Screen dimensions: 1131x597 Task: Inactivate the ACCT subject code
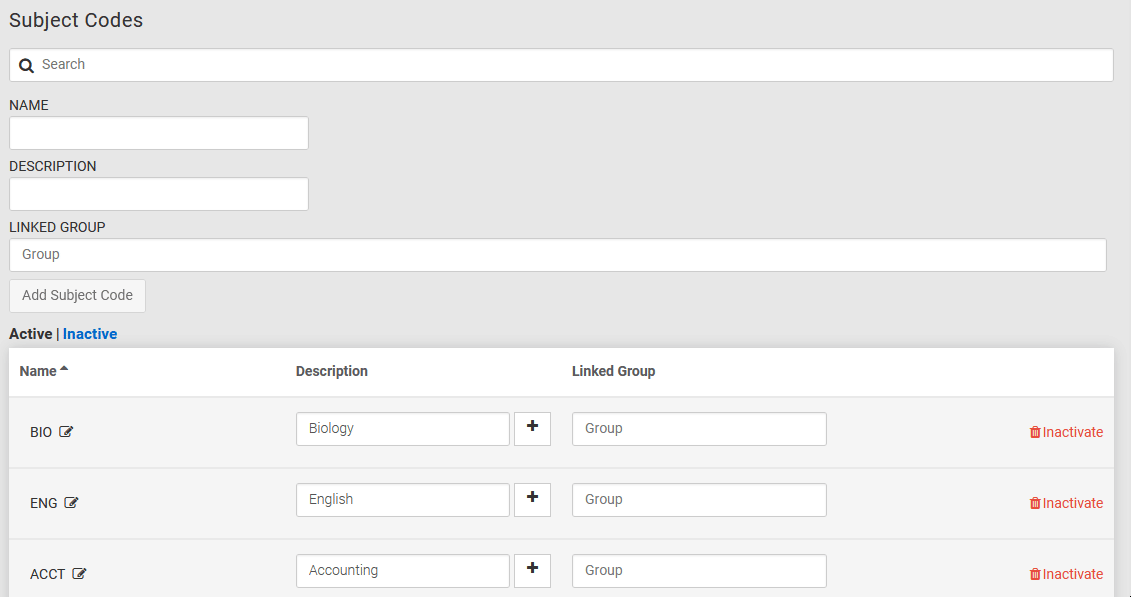(1066, 574)
